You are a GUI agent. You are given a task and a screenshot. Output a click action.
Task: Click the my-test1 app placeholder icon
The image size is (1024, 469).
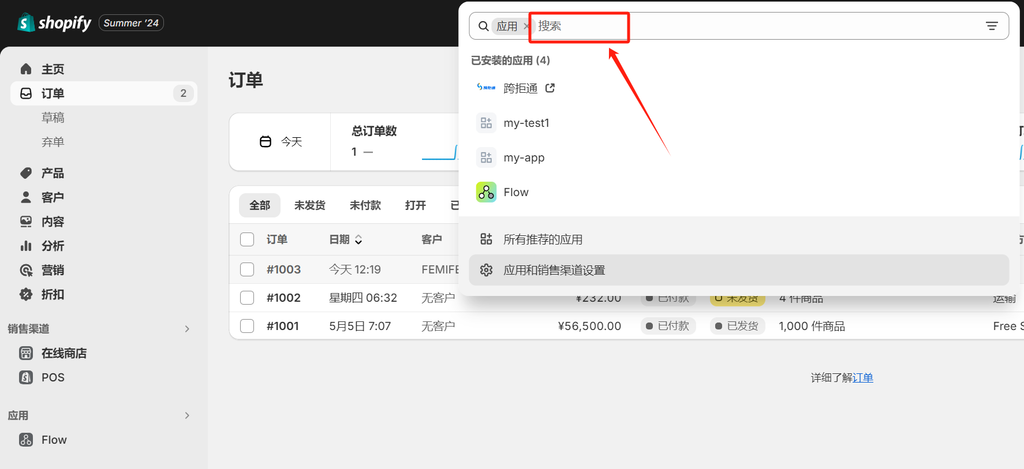pos(486,123)
